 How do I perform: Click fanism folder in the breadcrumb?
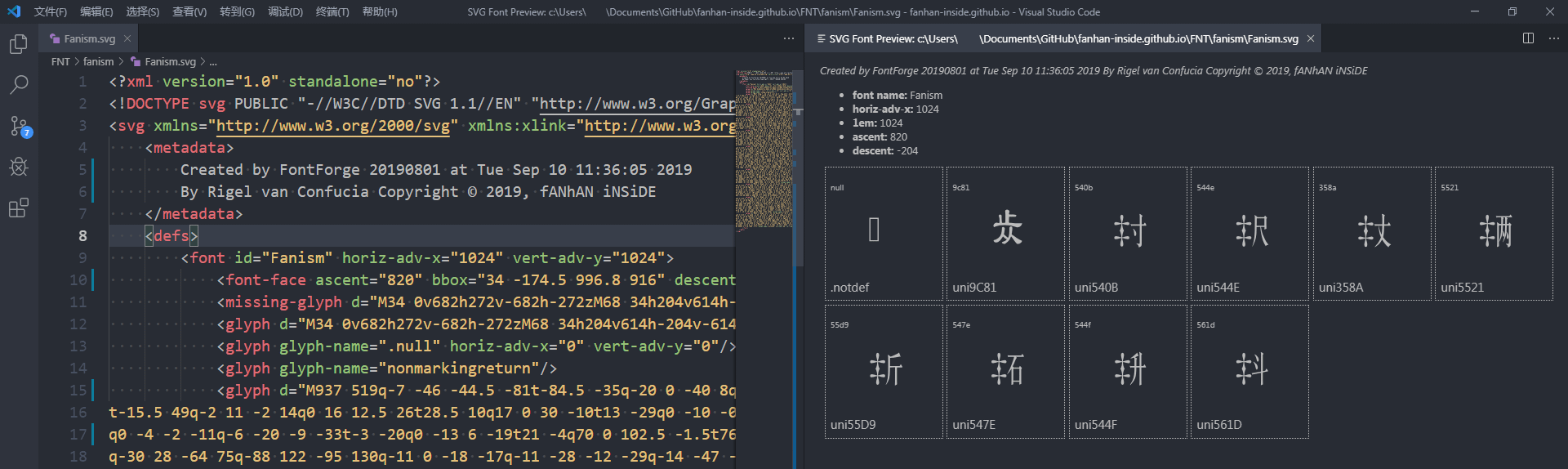[99, 61]
